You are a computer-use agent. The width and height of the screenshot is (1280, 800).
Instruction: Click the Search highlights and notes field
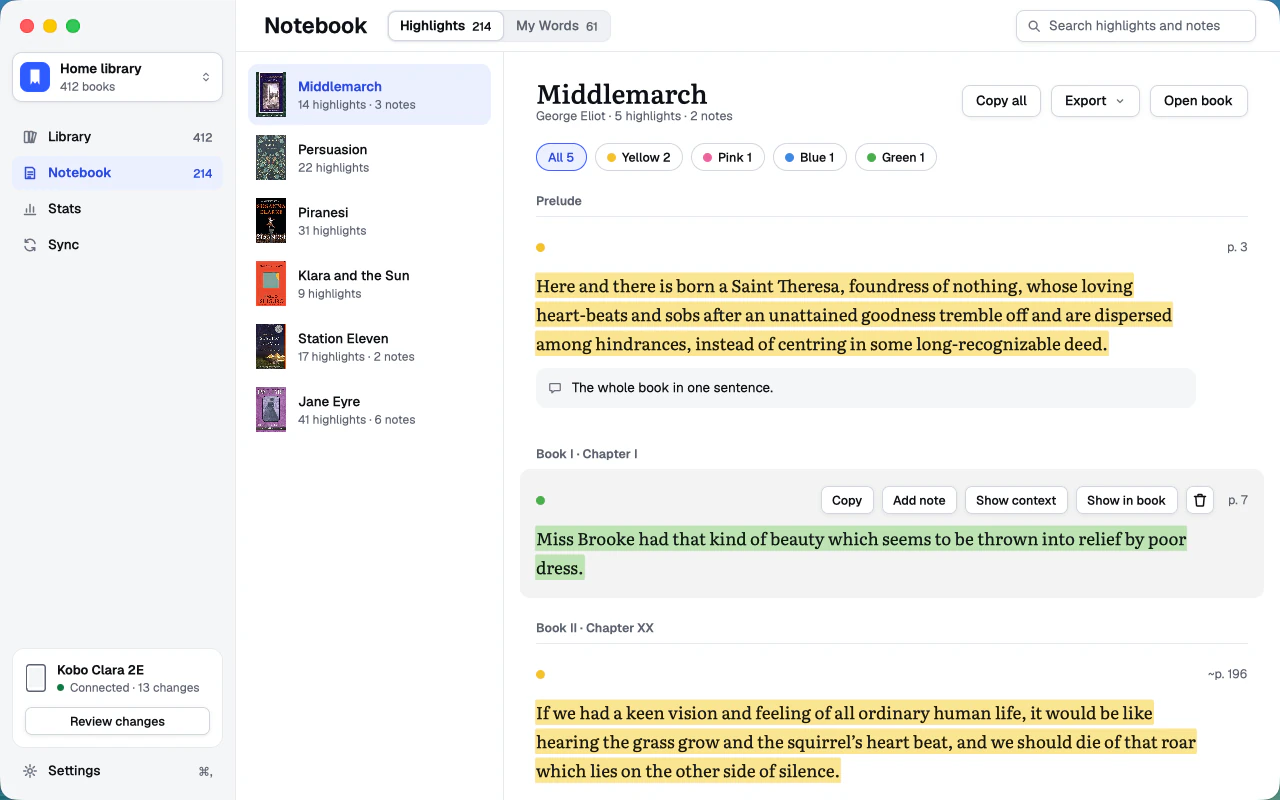(1136, 26)
